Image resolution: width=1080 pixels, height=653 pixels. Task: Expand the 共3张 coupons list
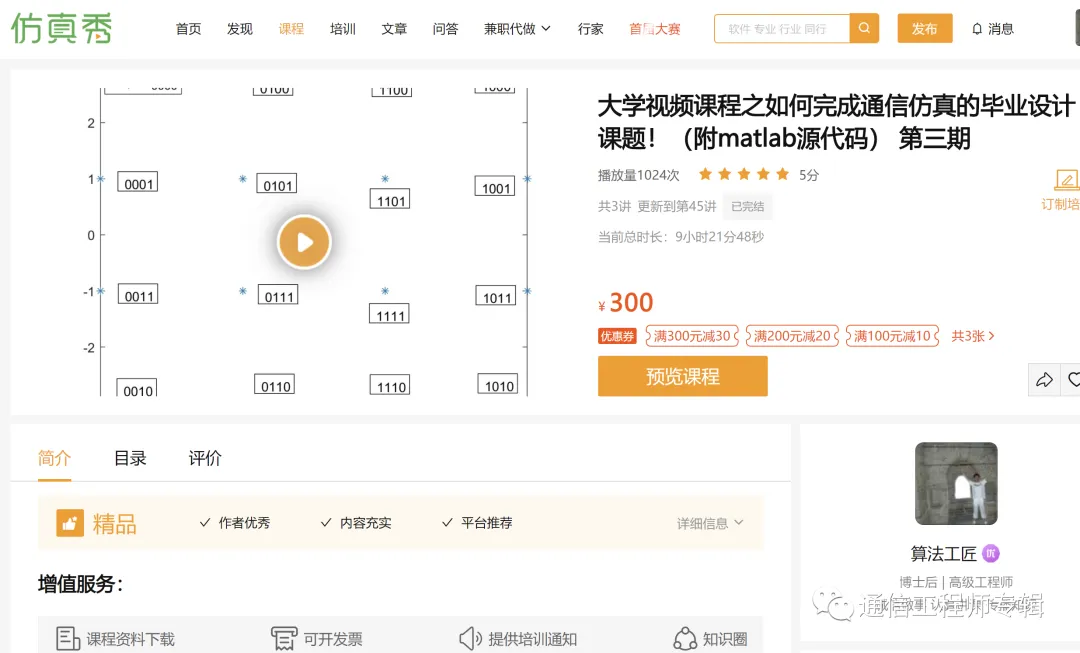coord(973,336)
